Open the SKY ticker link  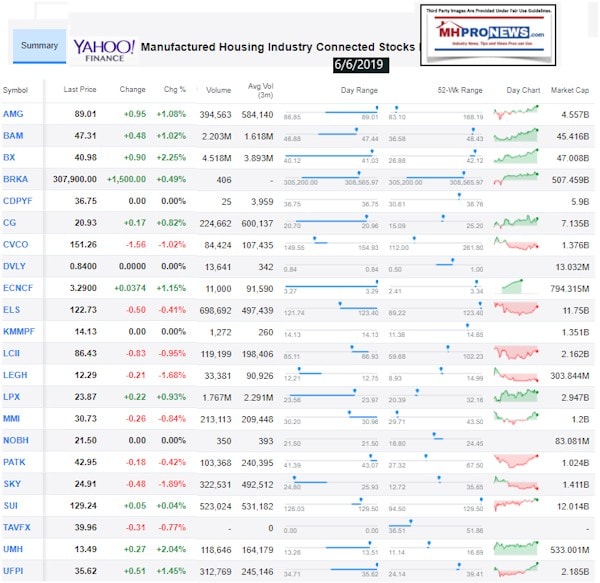[x=12, y=484]
